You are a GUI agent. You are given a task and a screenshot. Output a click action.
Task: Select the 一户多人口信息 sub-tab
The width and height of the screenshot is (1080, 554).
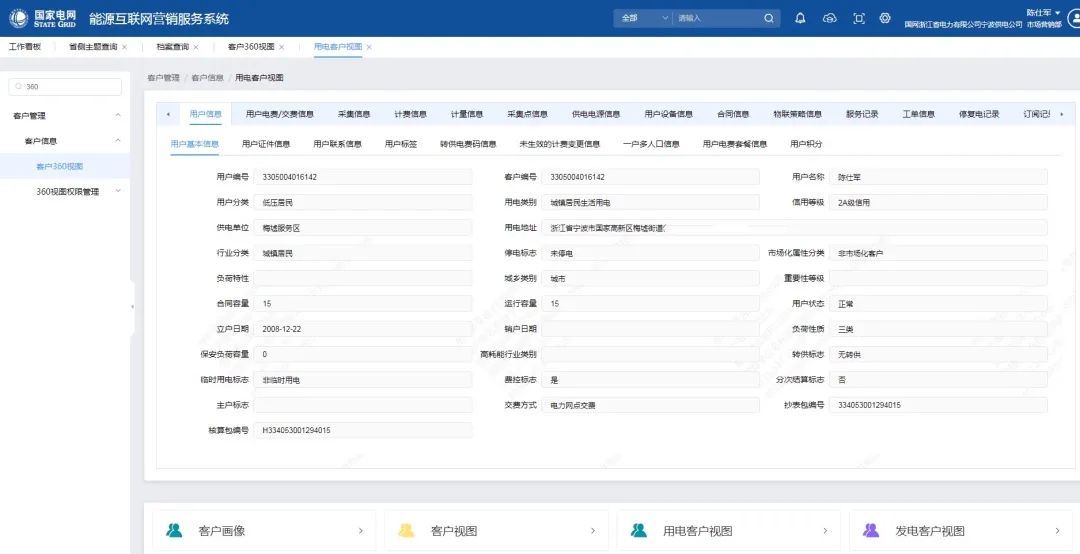point(651,144)
